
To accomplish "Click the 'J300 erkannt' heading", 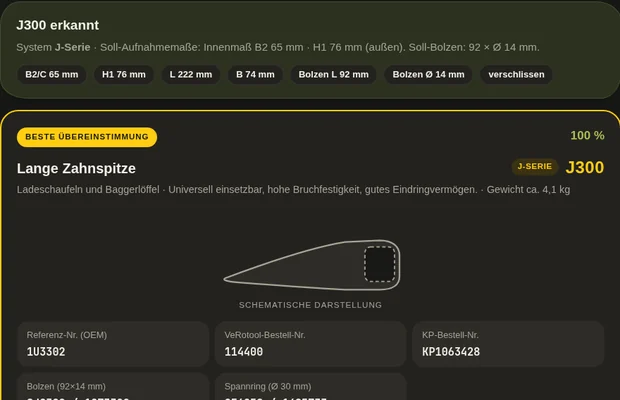I will click(58, 25).
